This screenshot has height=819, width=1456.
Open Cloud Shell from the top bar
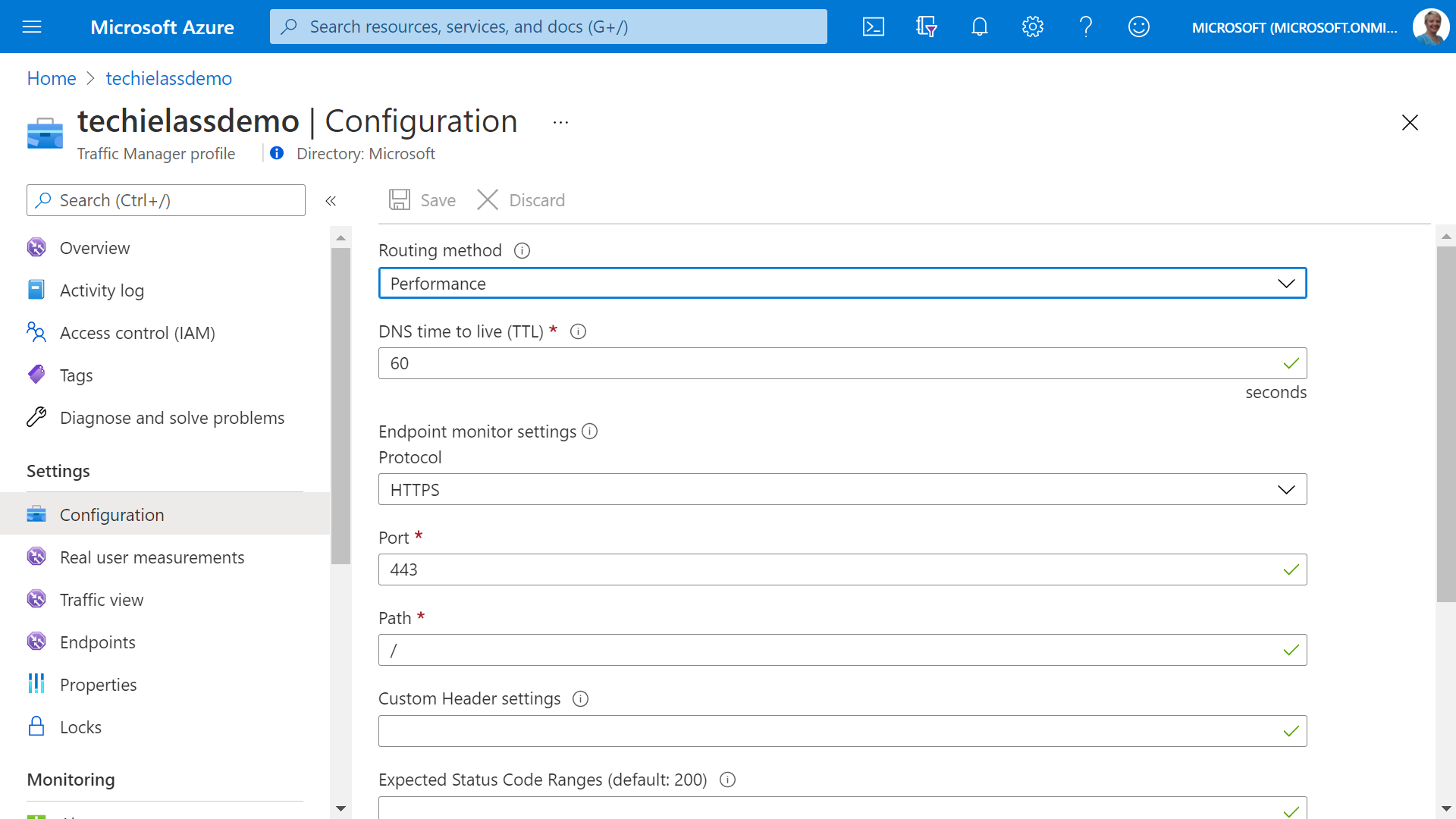pyautogui.click(x=873, y=27)
